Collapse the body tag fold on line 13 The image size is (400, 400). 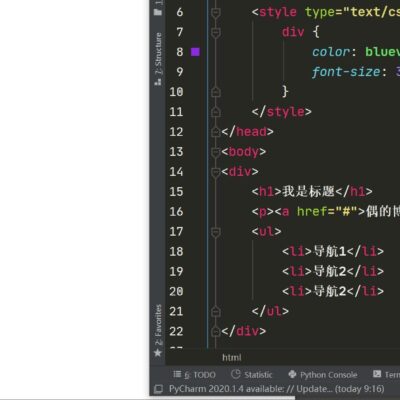pos(216,152)
